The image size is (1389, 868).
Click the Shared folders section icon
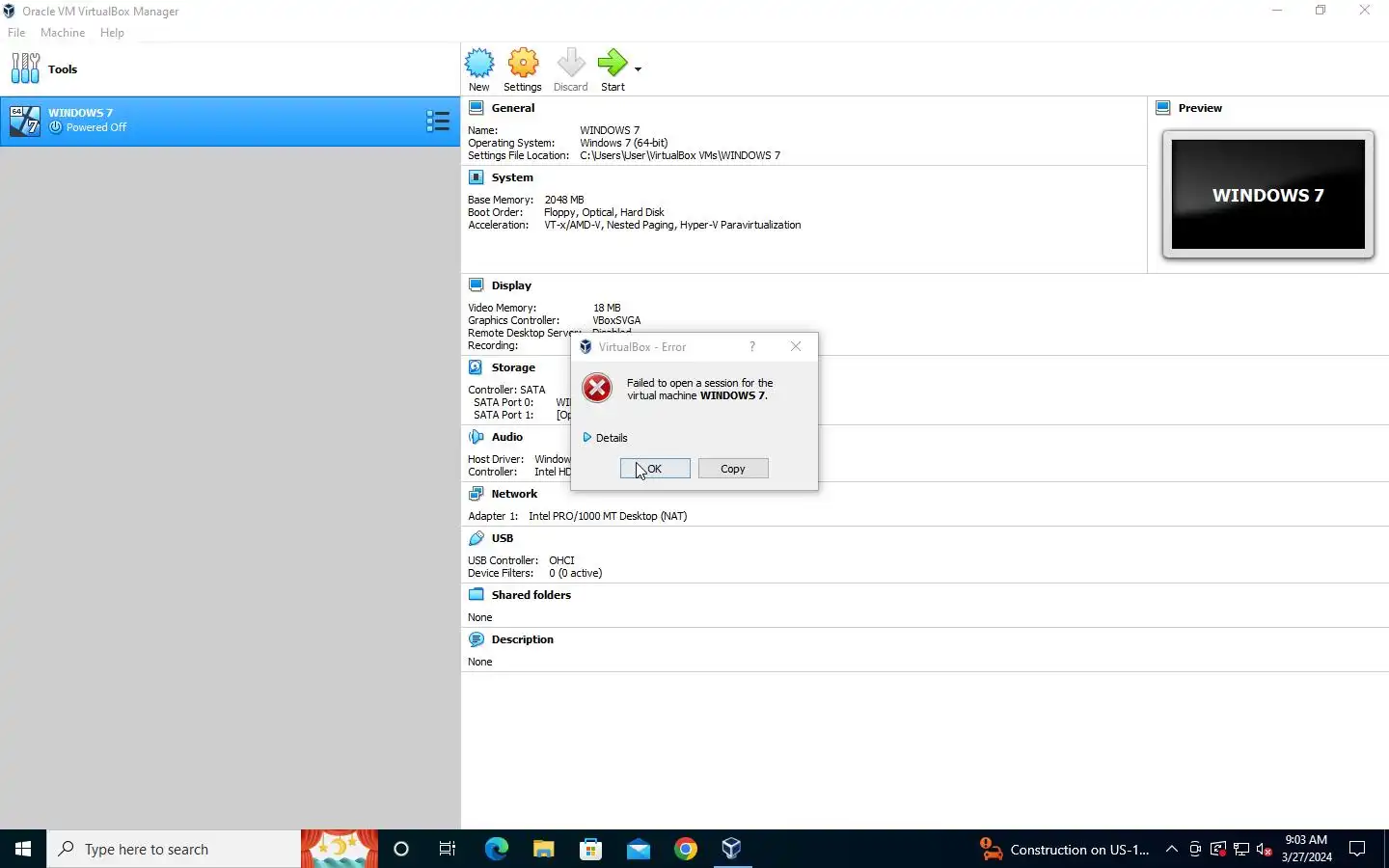point(477,595)
